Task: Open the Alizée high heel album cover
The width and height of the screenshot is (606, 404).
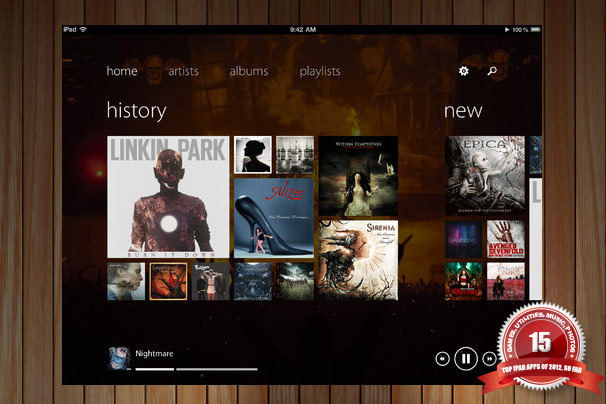Action: coord(274,218)
